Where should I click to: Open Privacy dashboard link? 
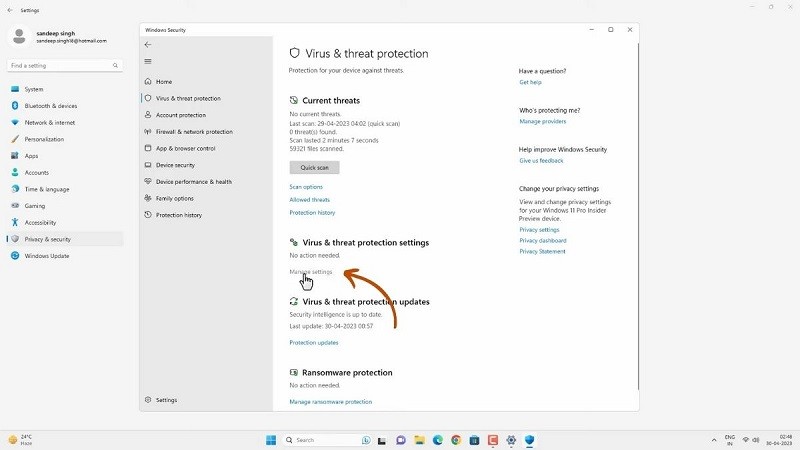[543, 241]
